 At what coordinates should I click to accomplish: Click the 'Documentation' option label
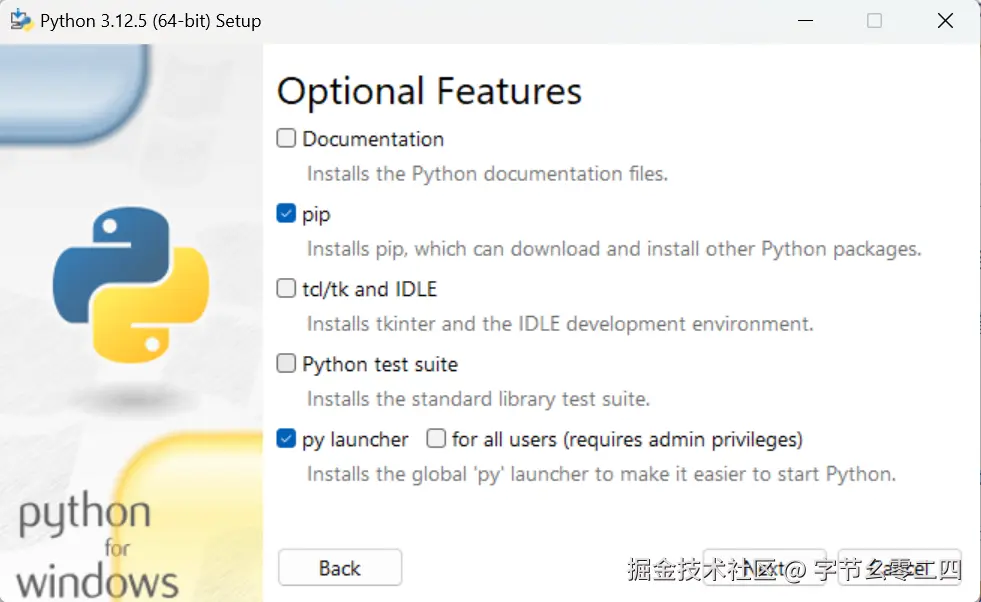[x=373, y=139]
